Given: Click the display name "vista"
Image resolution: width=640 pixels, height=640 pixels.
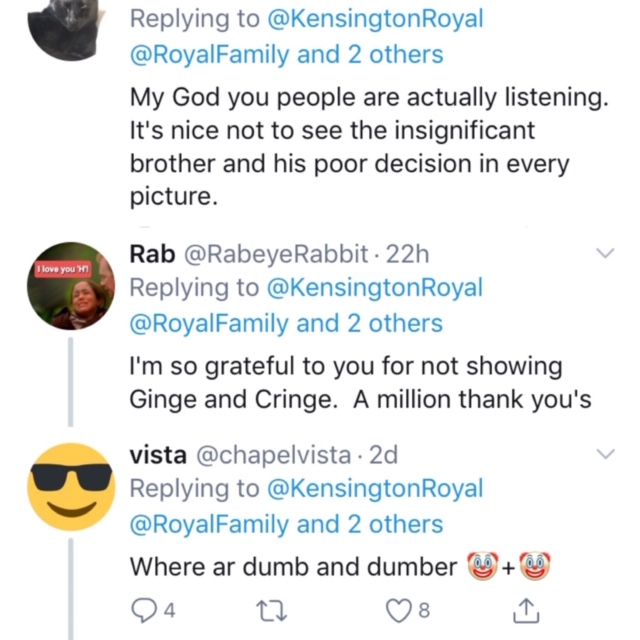Looking at the screenshot, I should [x=157, y=455].
